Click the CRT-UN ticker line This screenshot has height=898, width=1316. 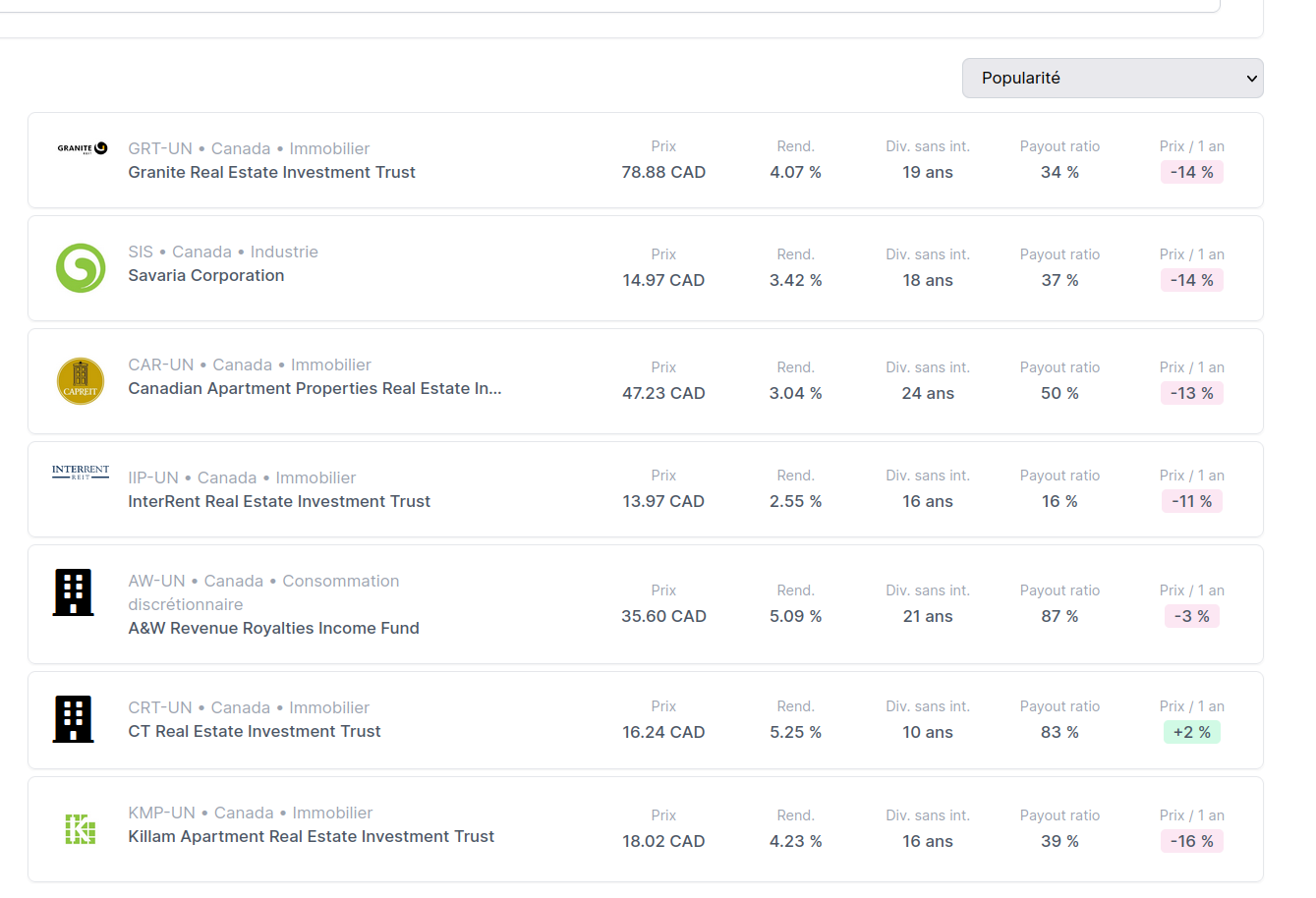point(249,707)
